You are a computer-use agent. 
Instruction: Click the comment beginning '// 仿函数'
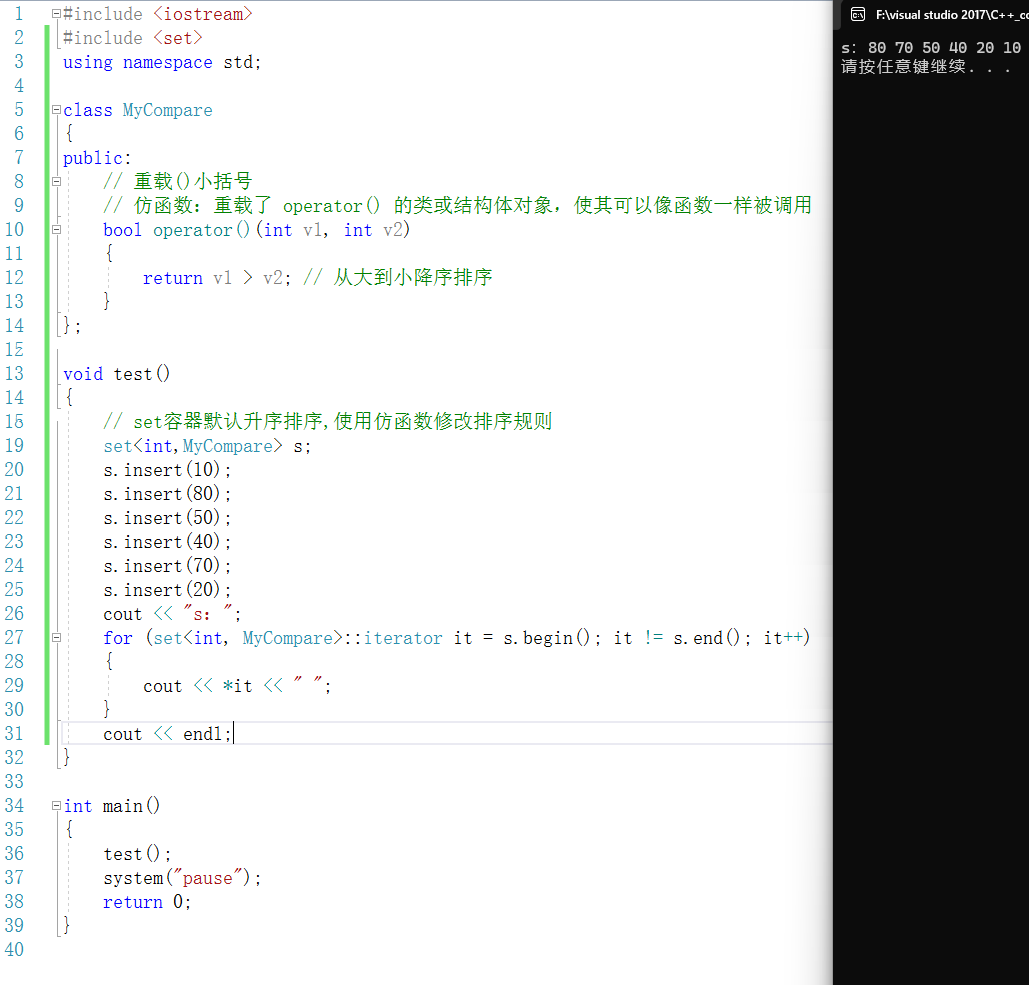coord(457,205)
